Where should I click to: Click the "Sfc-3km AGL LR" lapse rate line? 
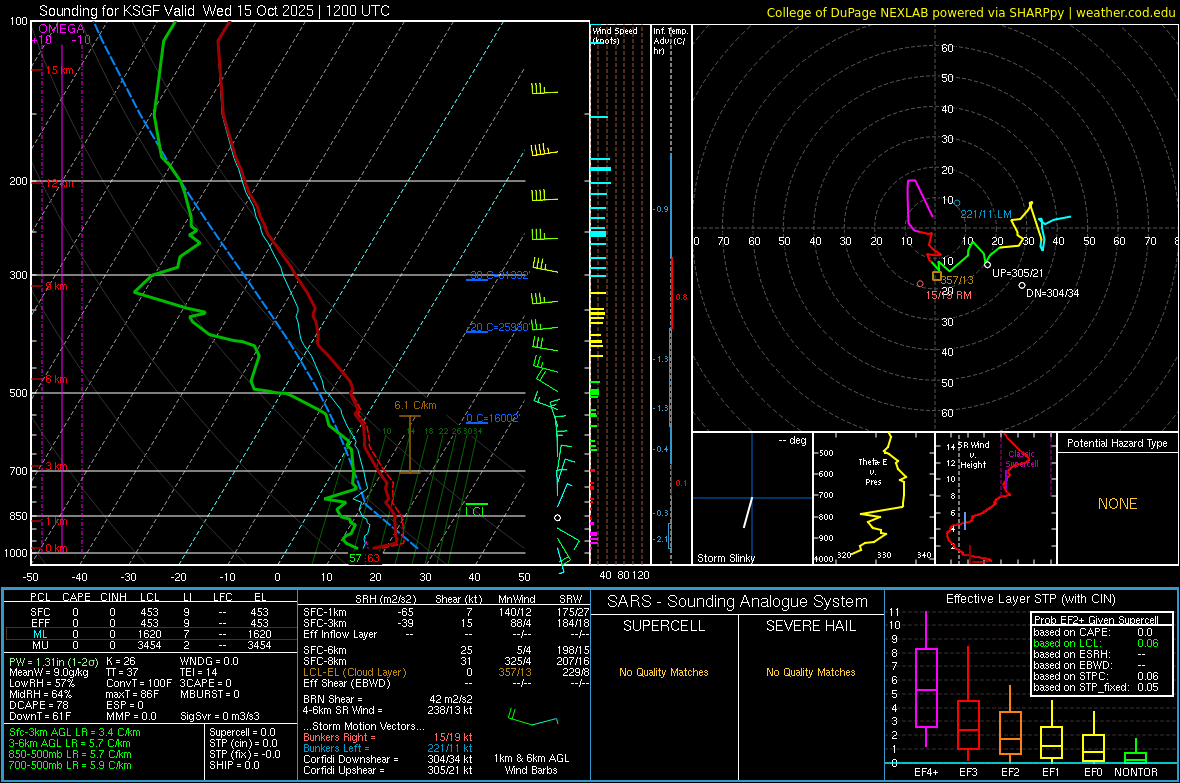click(75, 732)
